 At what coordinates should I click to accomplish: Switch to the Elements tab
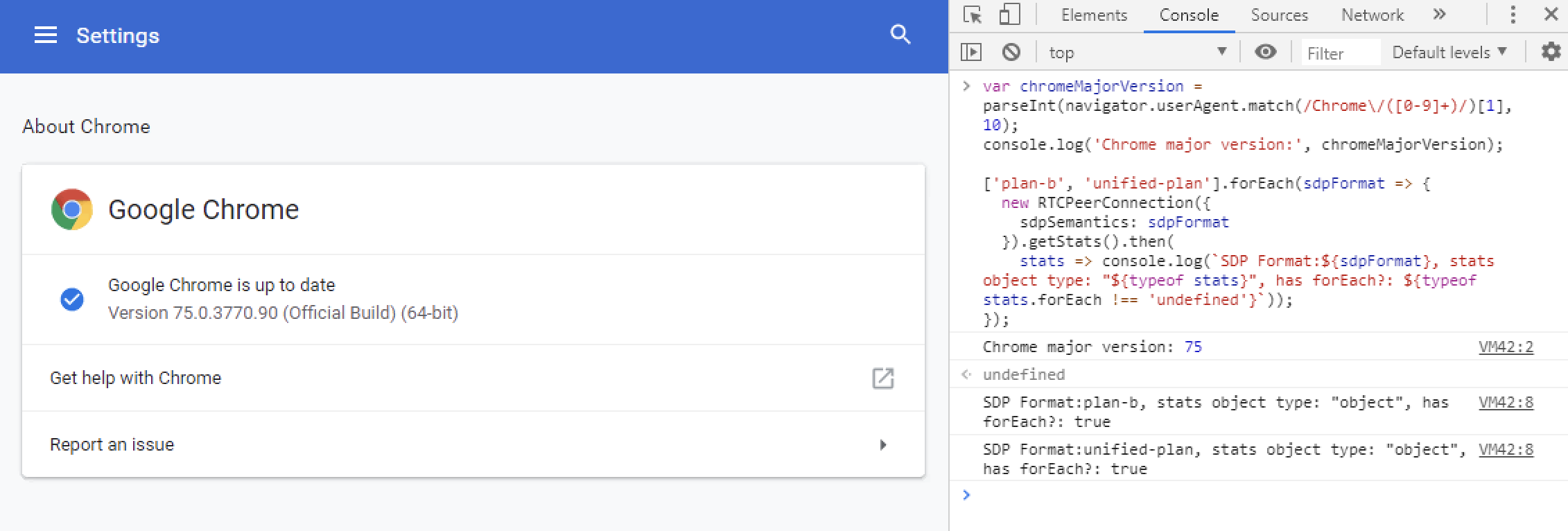[1094, 15]
